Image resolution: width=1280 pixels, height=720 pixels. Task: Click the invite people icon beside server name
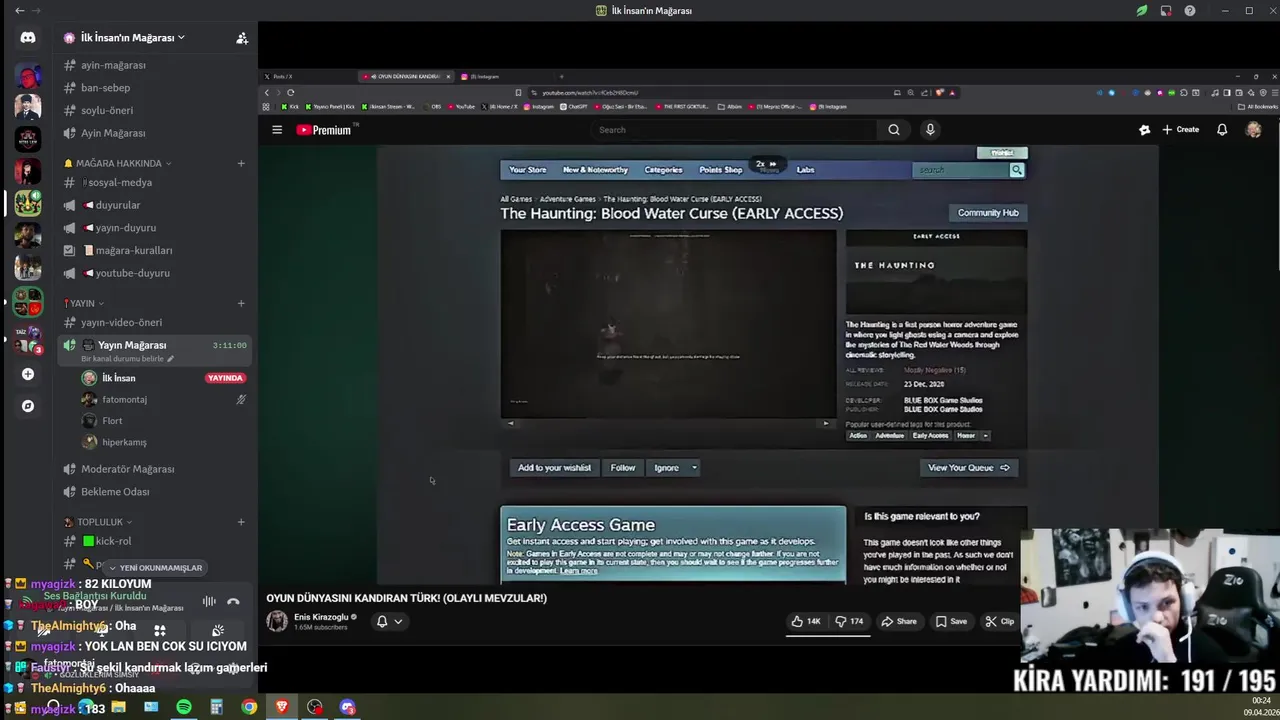242,38
